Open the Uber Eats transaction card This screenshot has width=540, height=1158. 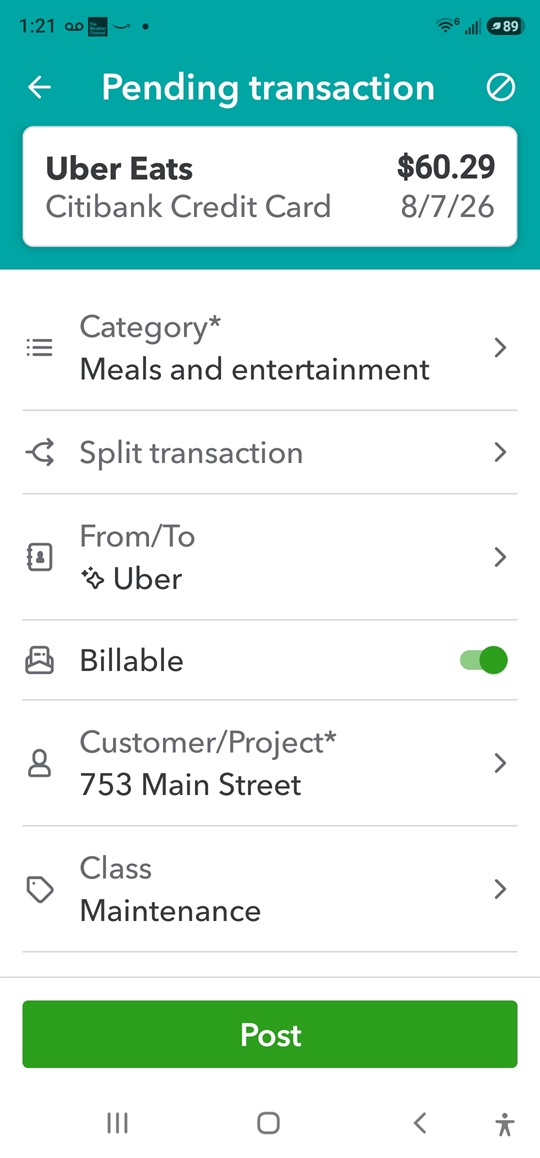tap(270, 187)
